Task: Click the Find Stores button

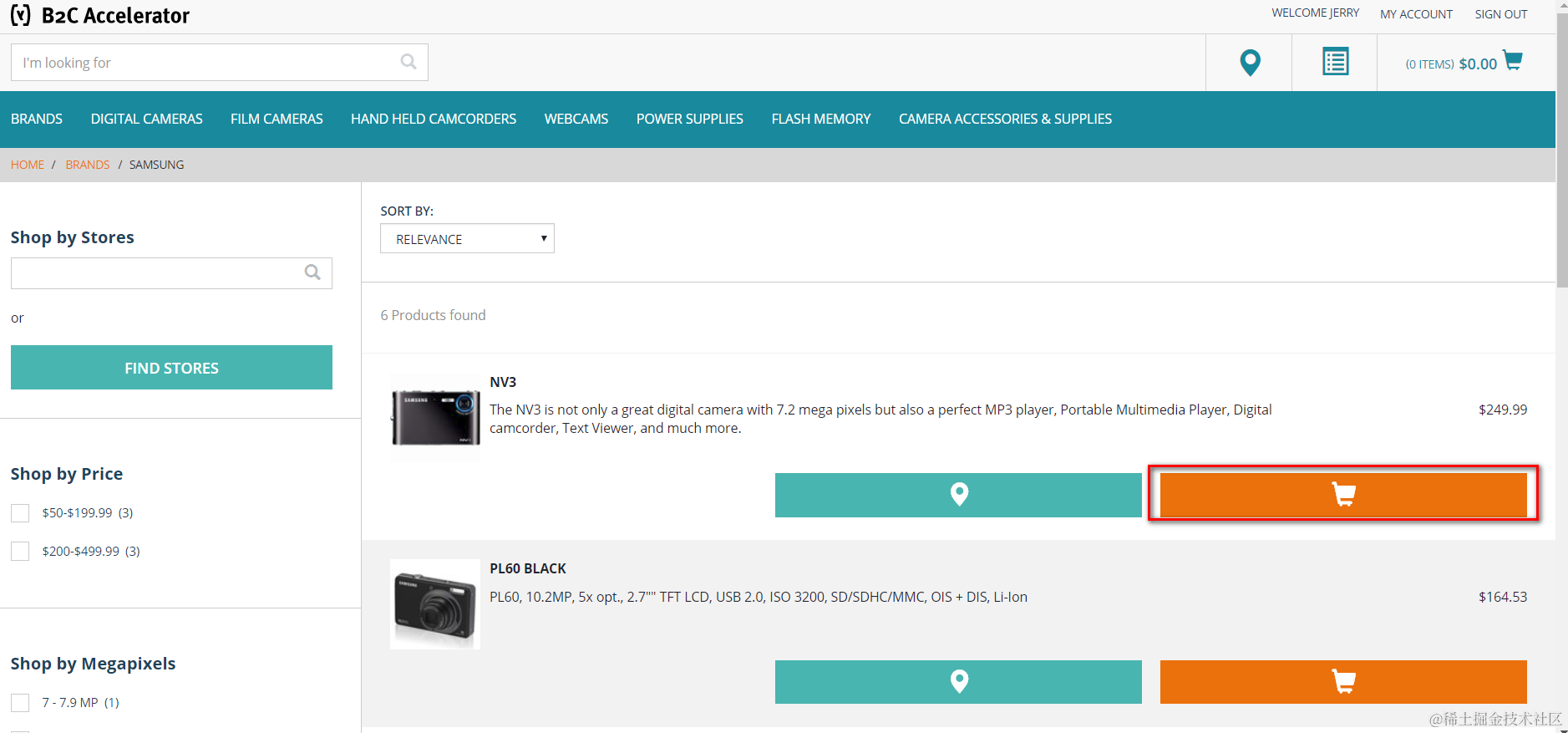Action: coord(171,368)
